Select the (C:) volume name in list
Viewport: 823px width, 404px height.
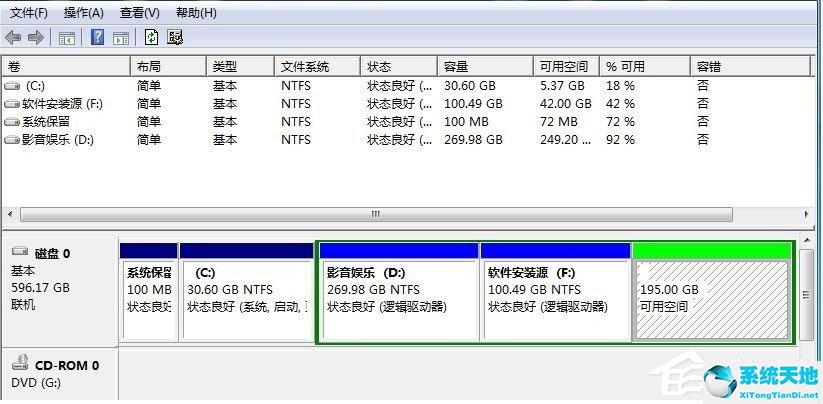[35, 86]
